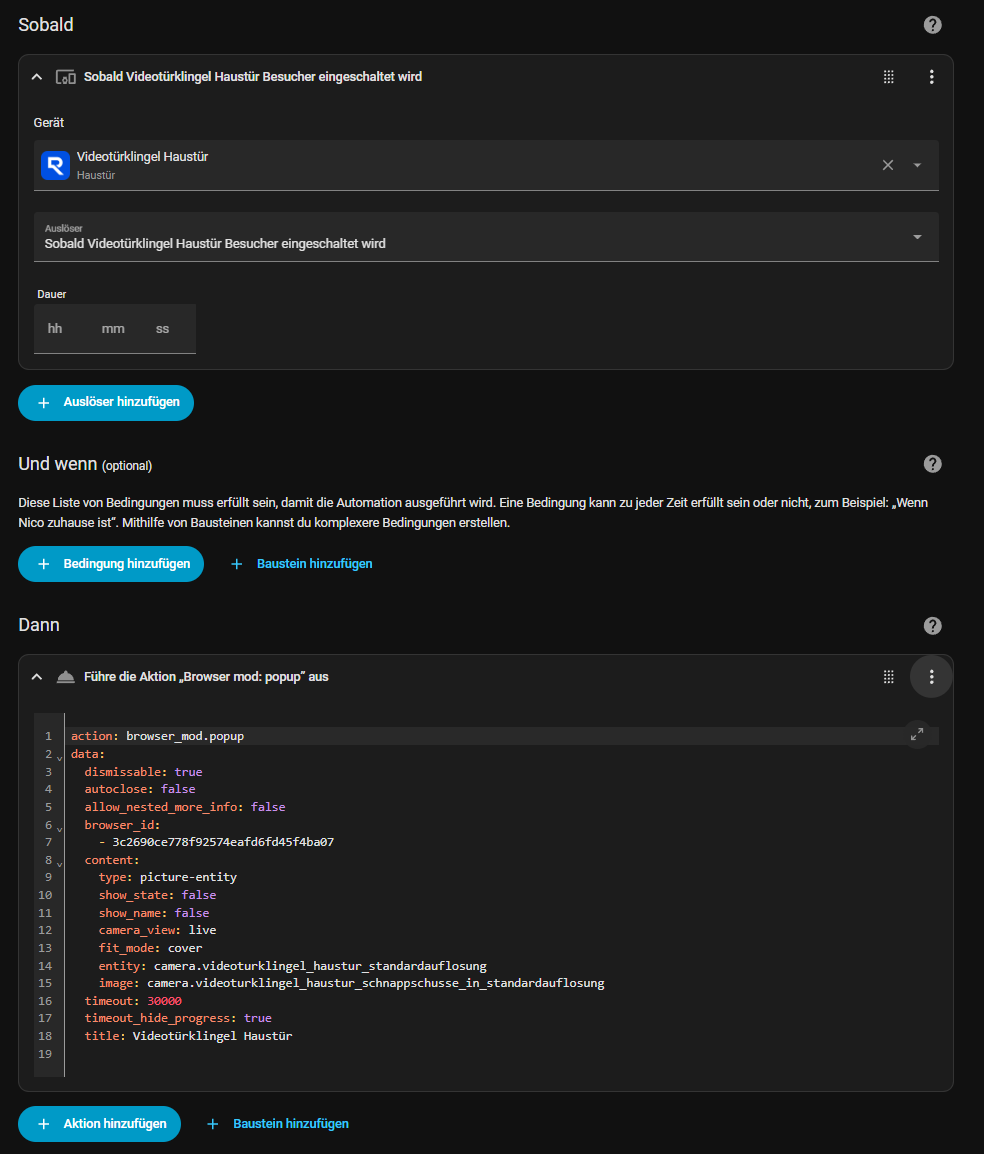Click empty line 19 in the code editor
This screenshot has width=984, height=1154.
(500, 1054)
